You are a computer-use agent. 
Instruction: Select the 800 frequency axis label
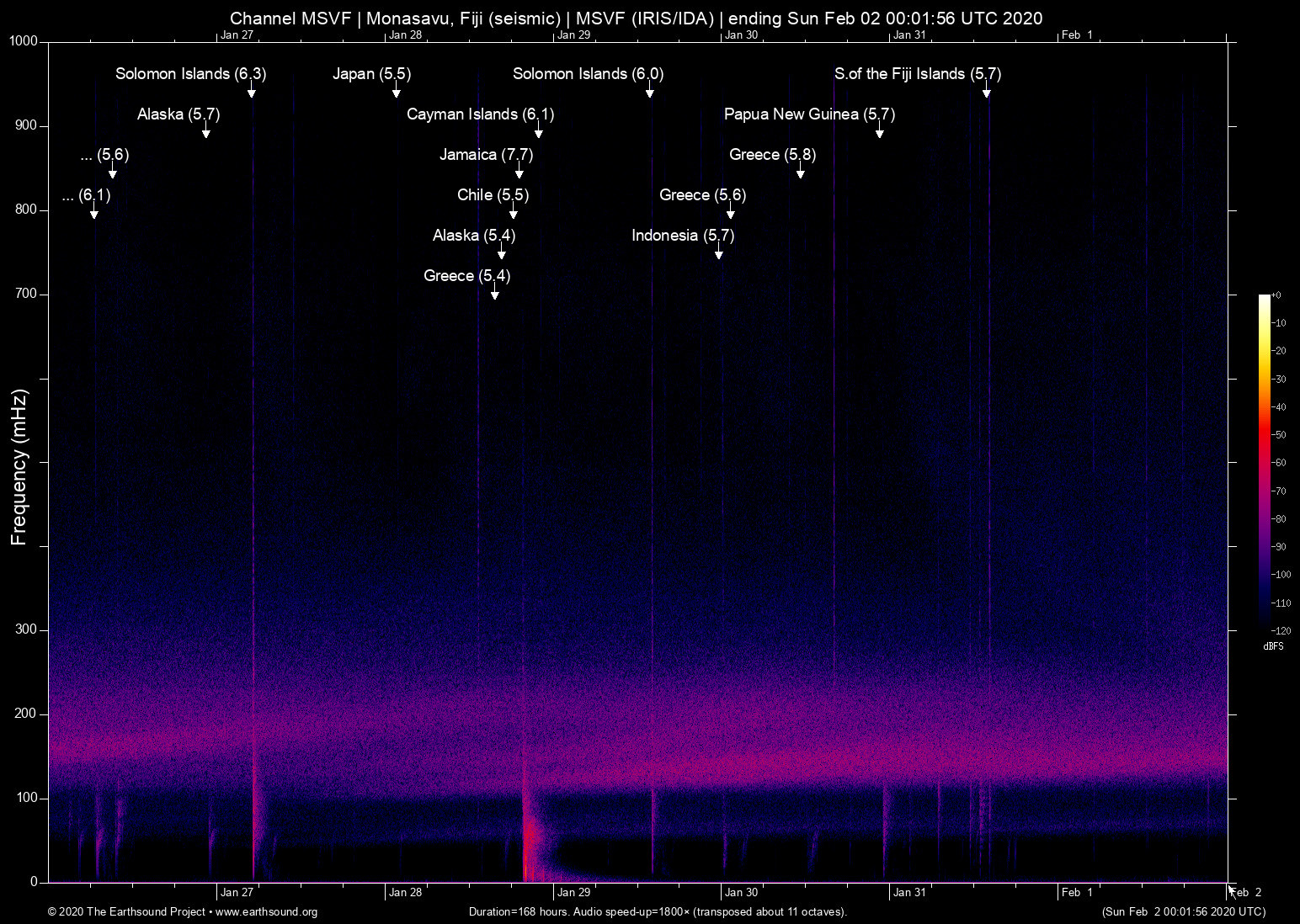[27, 210]
